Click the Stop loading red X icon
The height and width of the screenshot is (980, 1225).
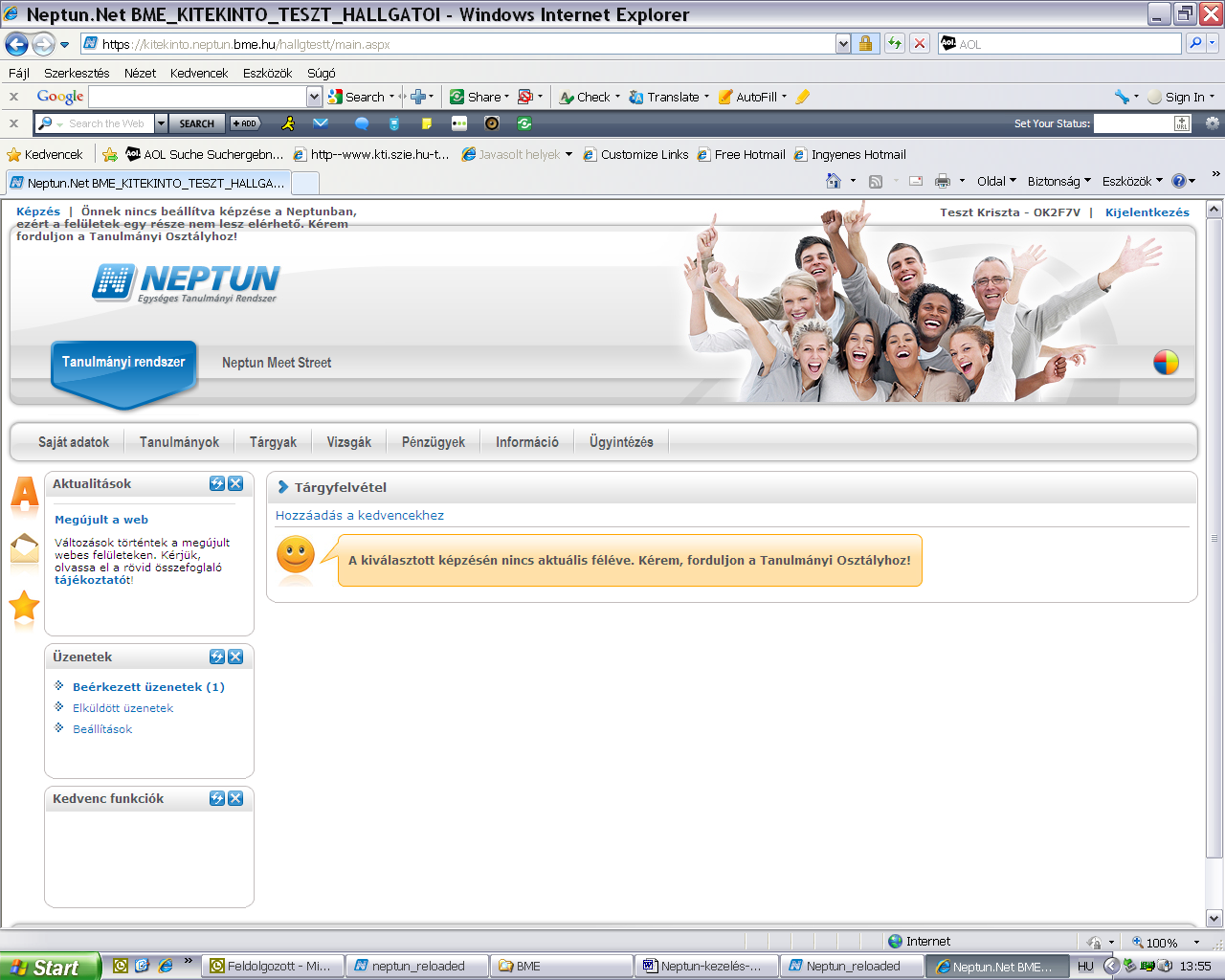click(920, 43)
